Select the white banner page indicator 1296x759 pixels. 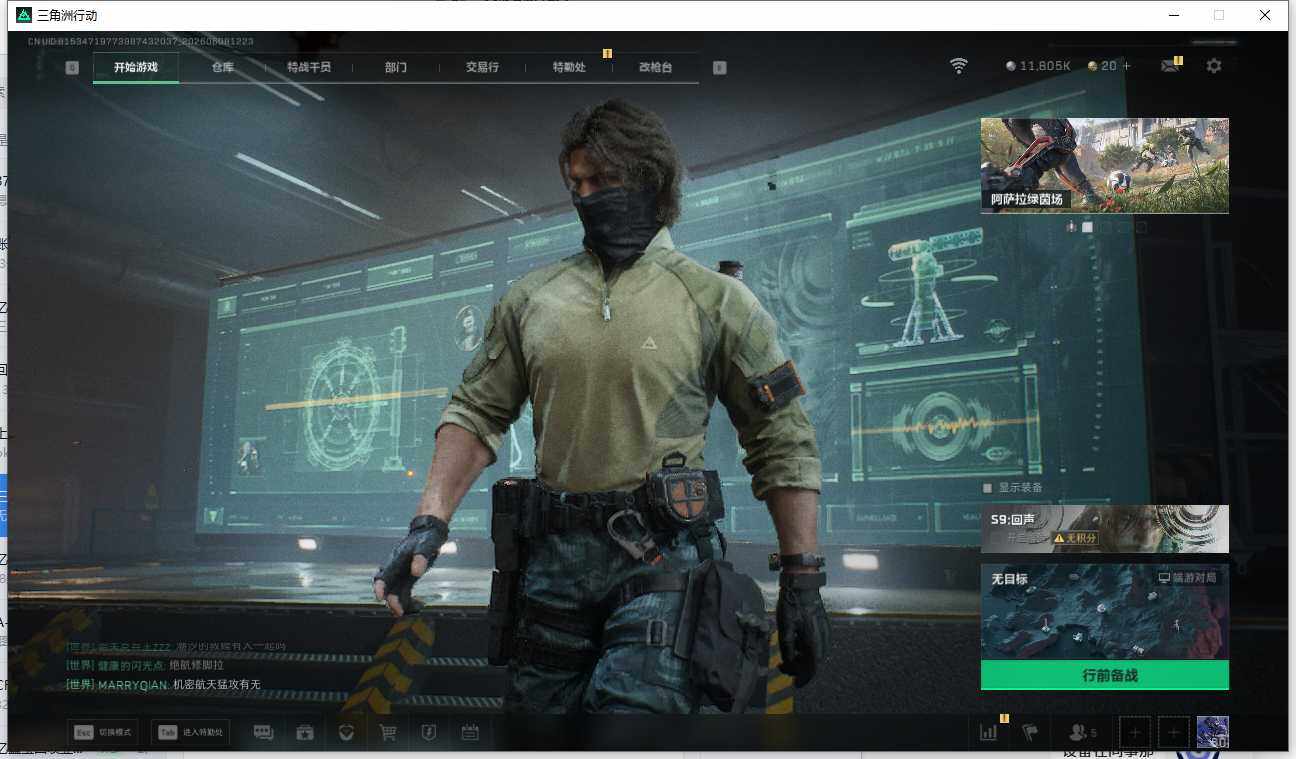[x=1088, y=227]
